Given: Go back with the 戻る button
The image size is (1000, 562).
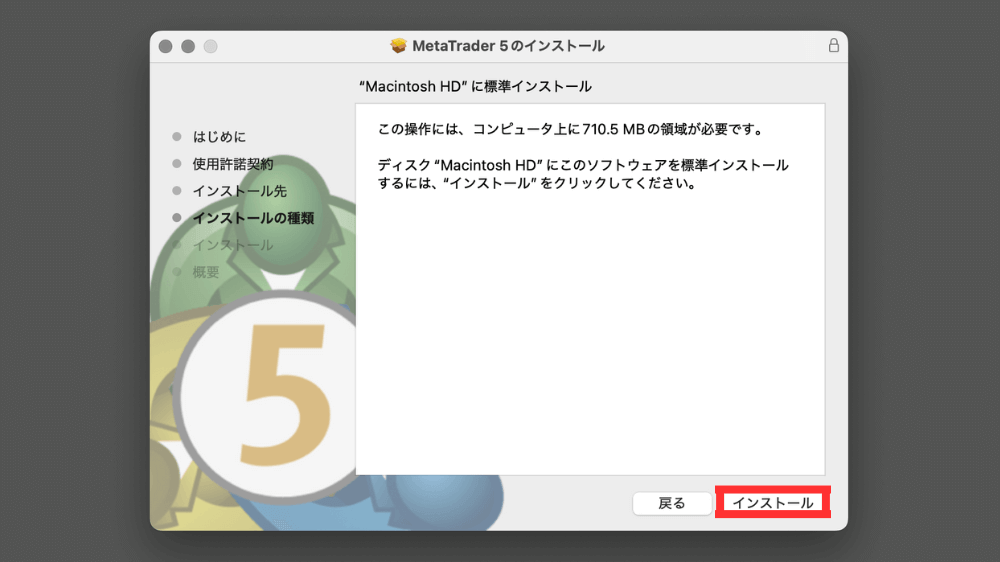Looking at the screenshot, I should click(x=672, y=503).
